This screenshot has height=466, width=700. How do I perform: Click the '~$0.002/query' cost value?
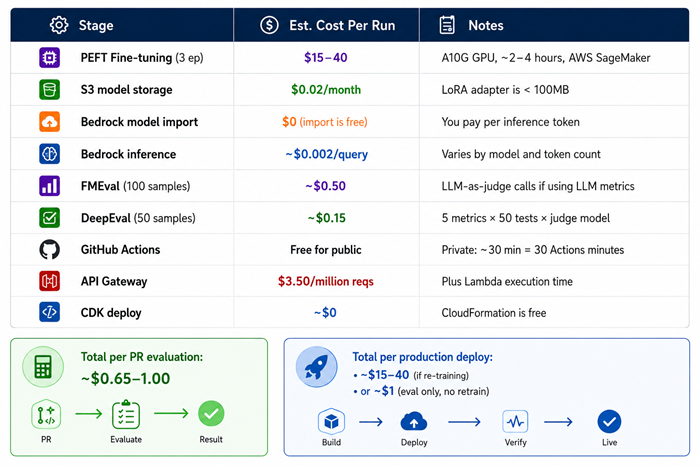pyautogui.click(x=327, y=154)
